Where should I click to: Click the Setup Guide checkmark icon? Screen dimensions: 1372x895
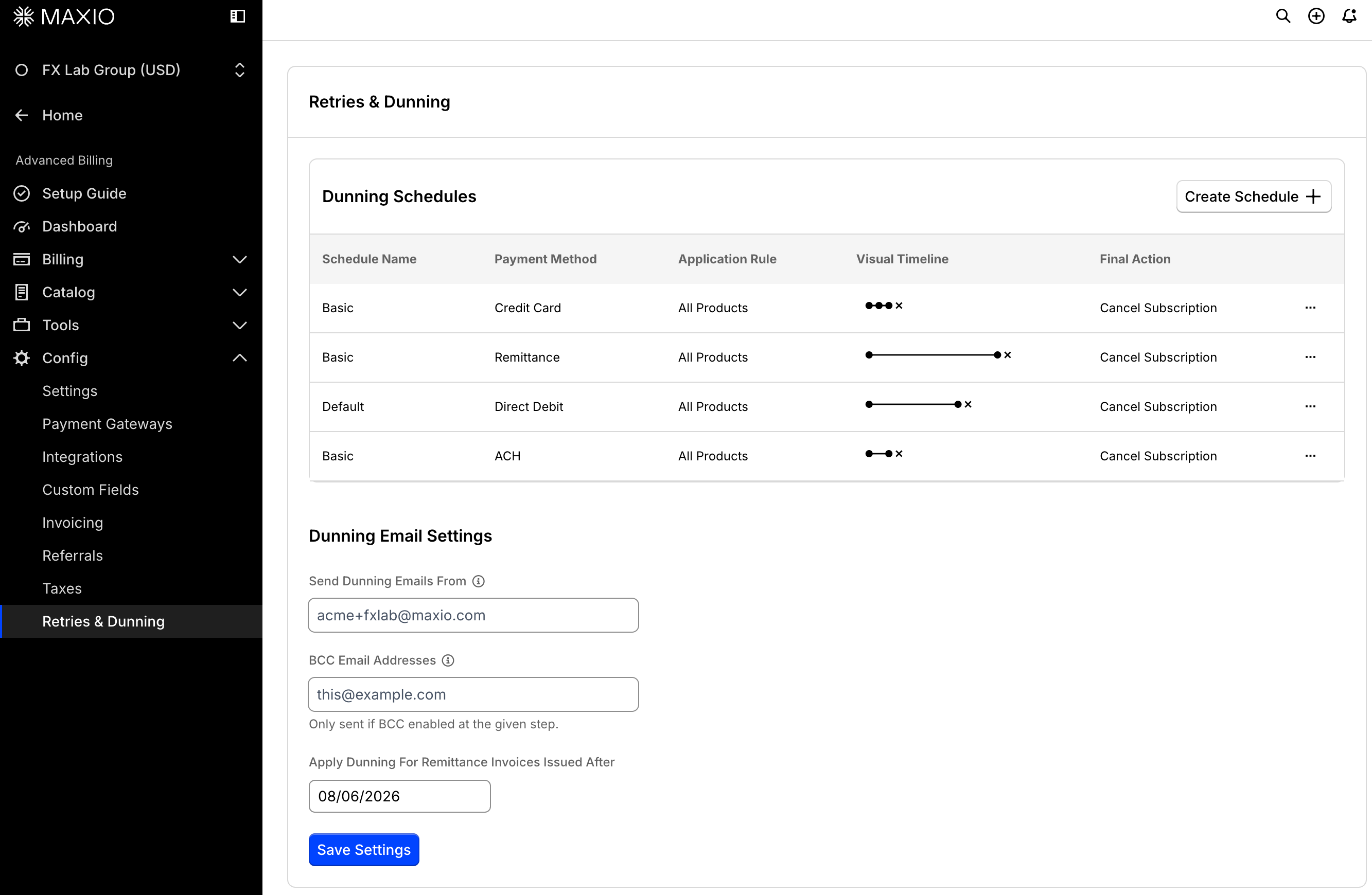21,193
